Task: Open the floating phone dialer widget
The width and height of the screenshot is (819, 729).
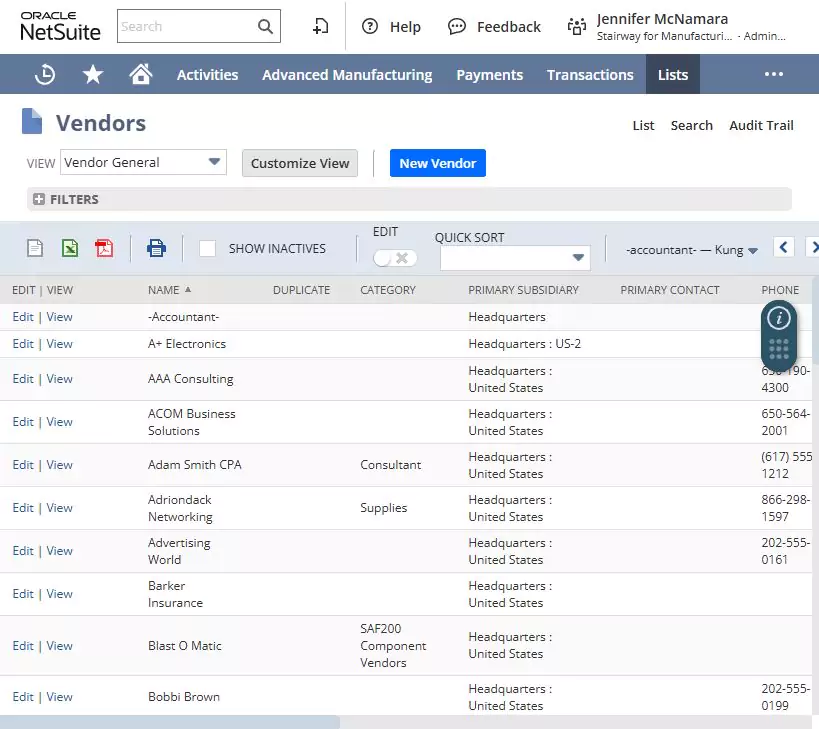Action: tap(778, 349)
